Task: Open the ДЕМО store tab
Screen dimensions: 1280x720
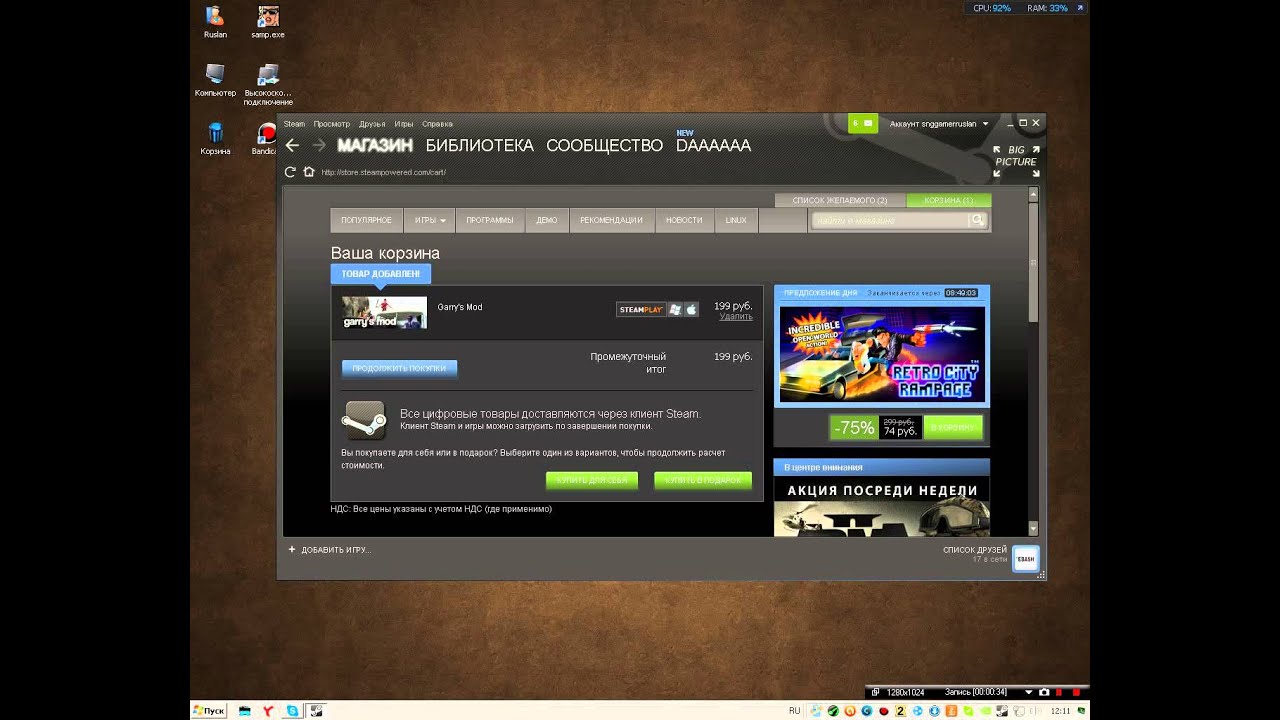Action: [547, 220]
